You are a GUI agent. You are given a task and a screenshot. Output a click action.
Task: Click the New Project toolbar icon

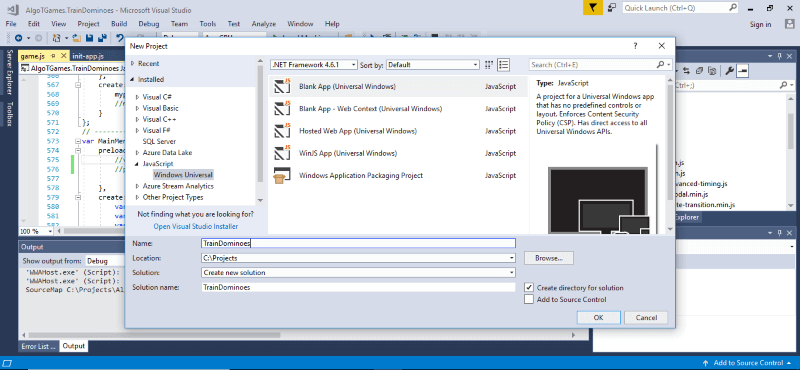point(56,38)
